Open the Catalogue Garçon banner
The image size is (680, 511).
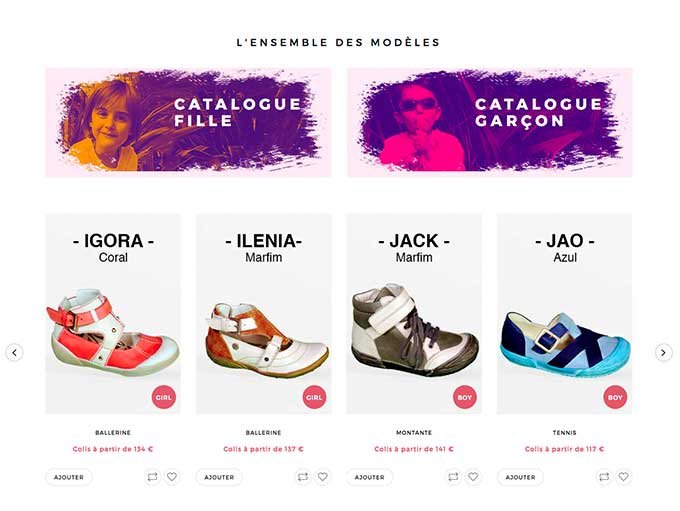tap(489, 122)
